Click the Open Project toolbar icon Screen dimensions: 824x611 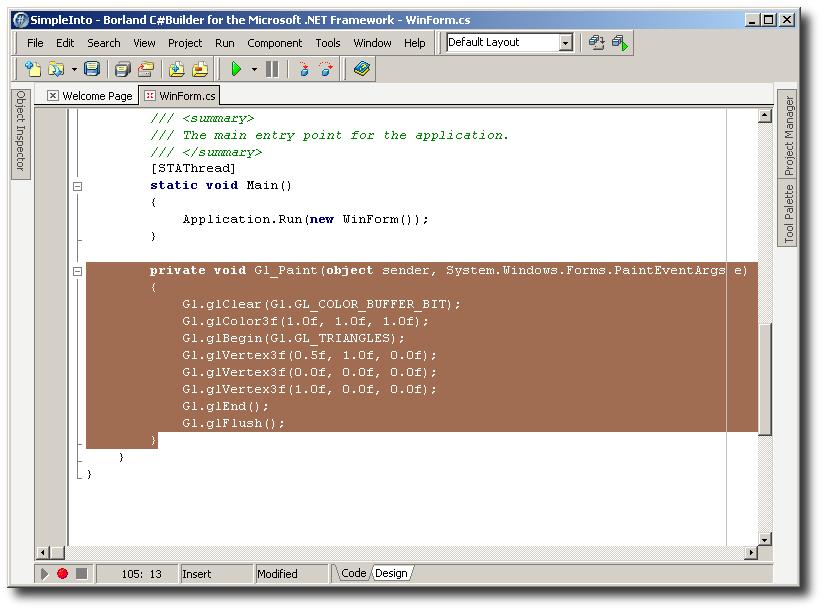146,69
